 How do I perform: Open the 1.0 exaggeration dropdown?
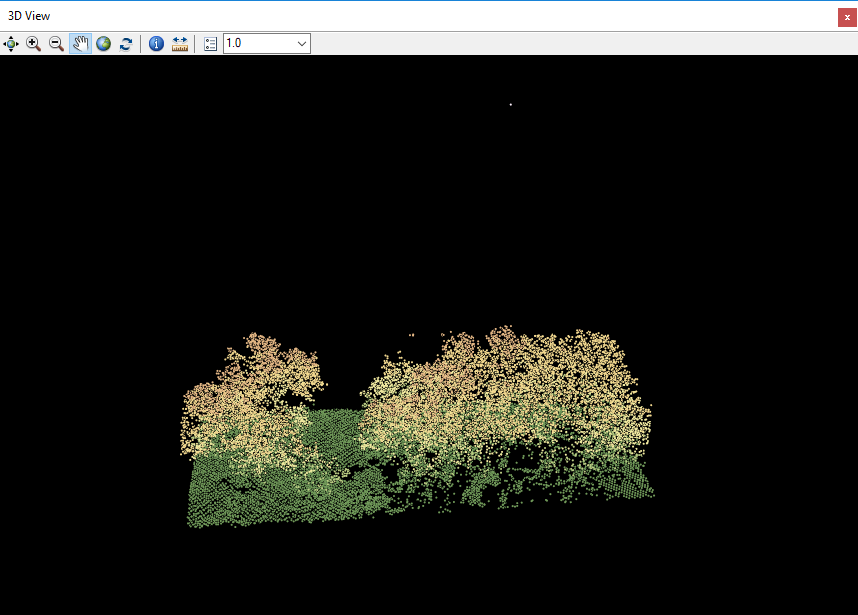(x=302, y=44)
